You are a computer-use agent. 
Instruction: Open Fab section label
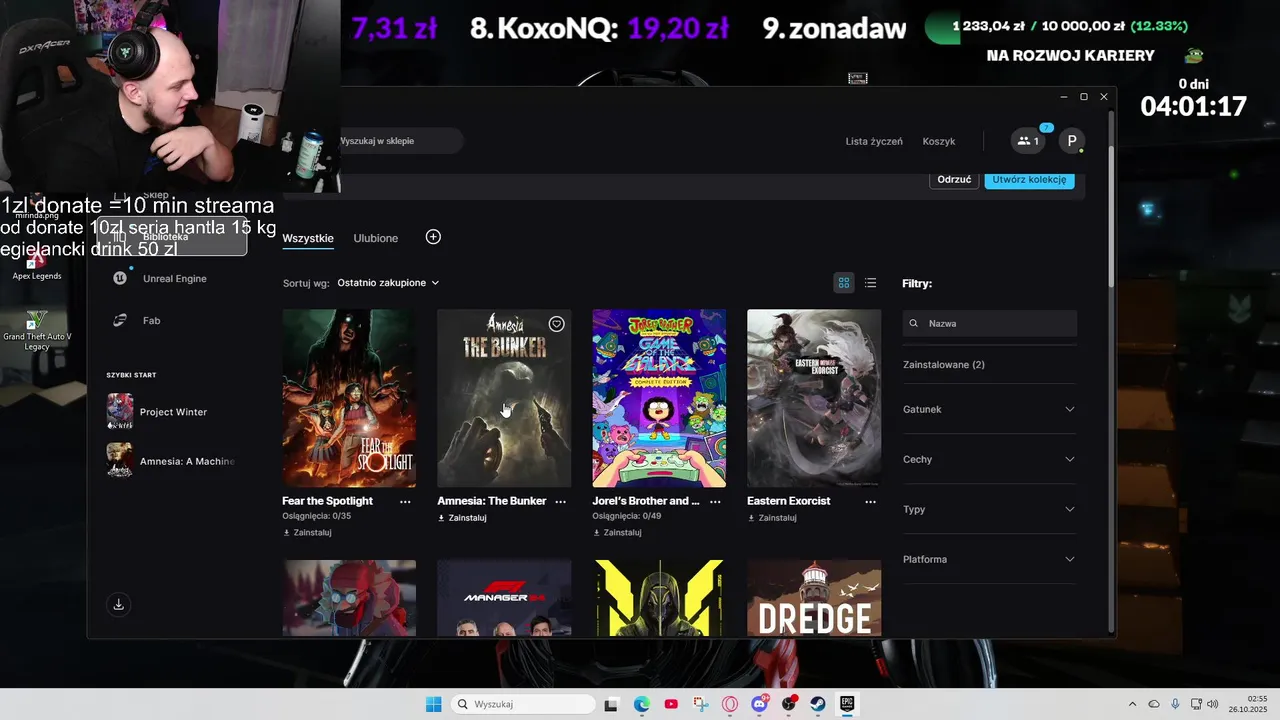151,320
